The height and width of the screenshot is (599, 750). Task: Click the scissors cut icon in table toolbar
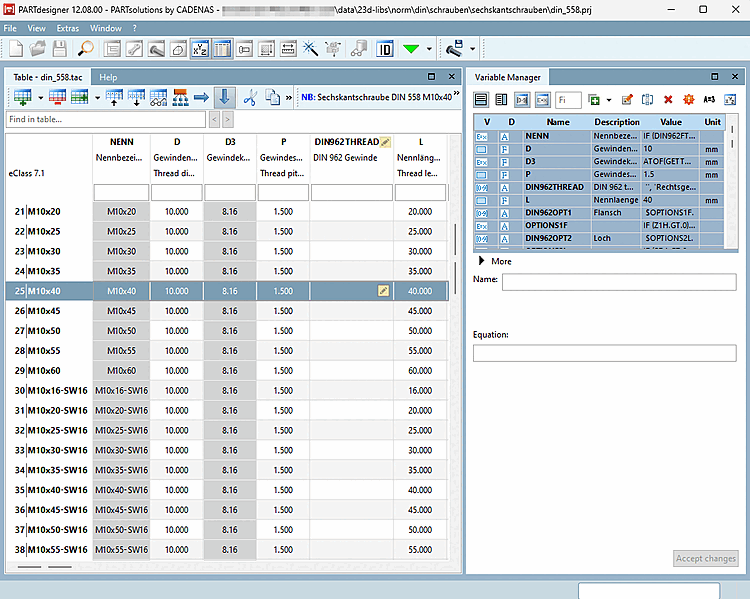pos(249,97)
